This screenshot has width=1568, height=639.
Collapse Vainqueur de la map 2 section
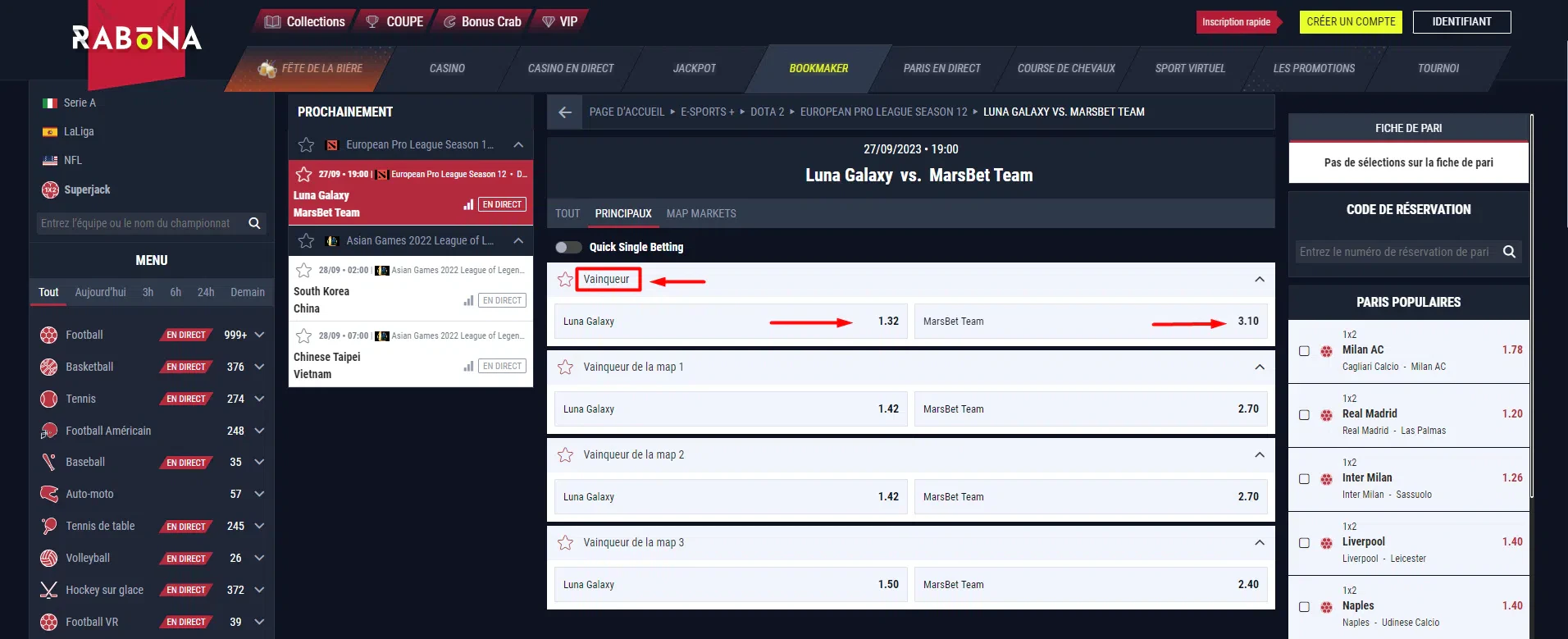1260,454
